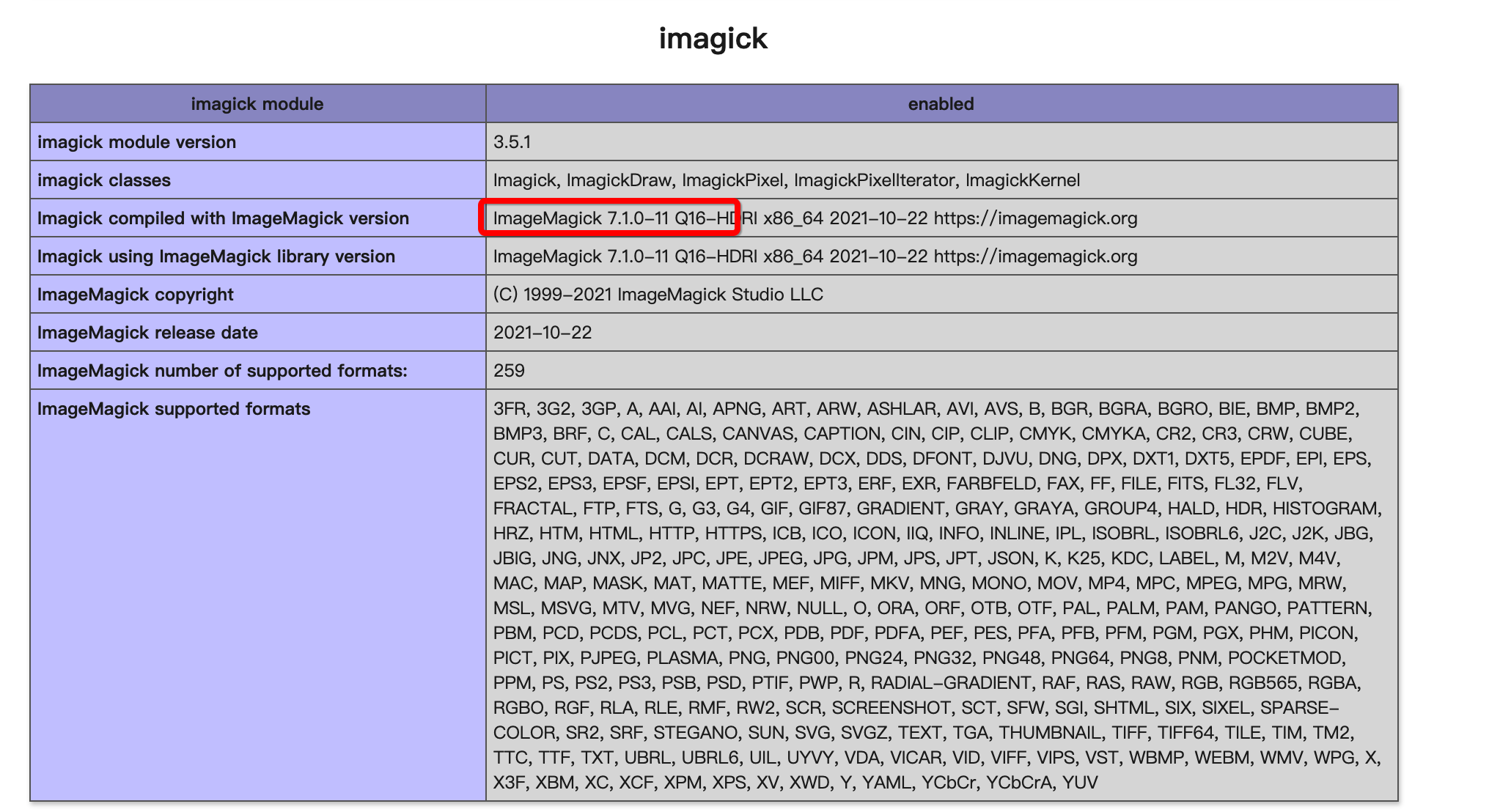Screen dimensions: 1500x812
Task: Click the supported formats count 259
Action: point(509,370)
